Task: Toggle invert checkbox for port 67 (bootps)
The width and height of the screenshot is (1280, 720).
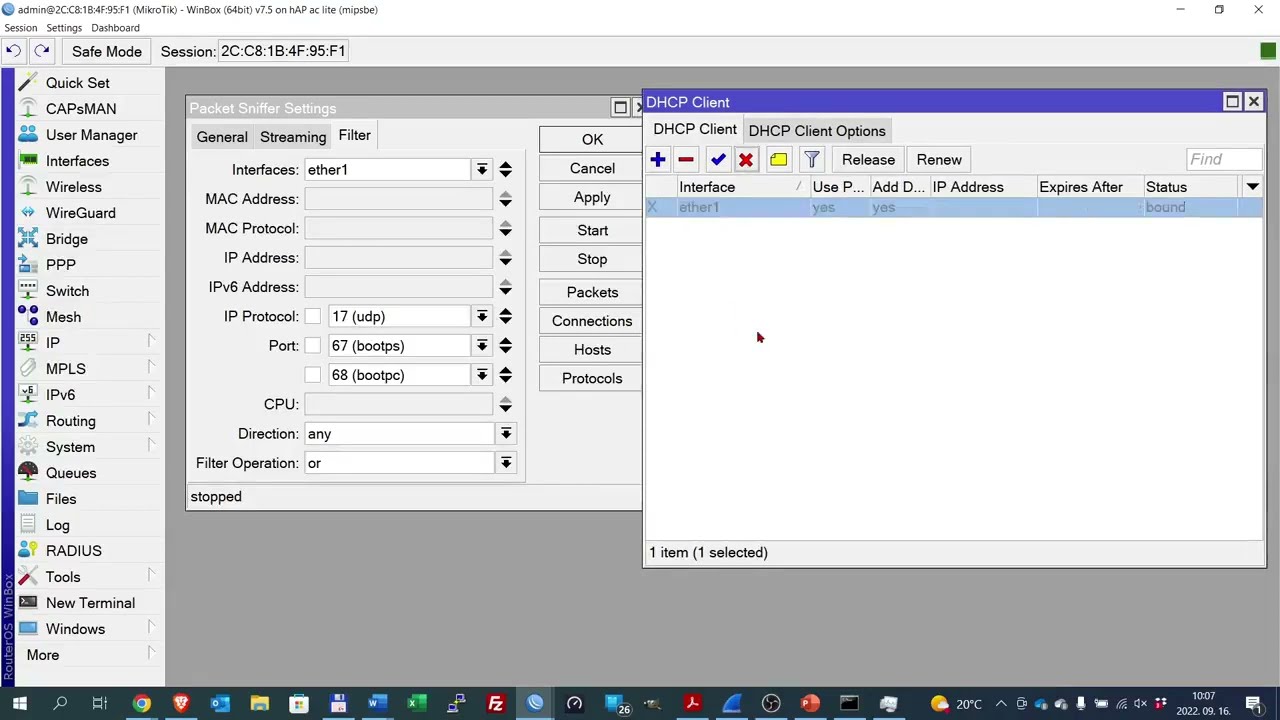Action: click(x=313, y=346)
